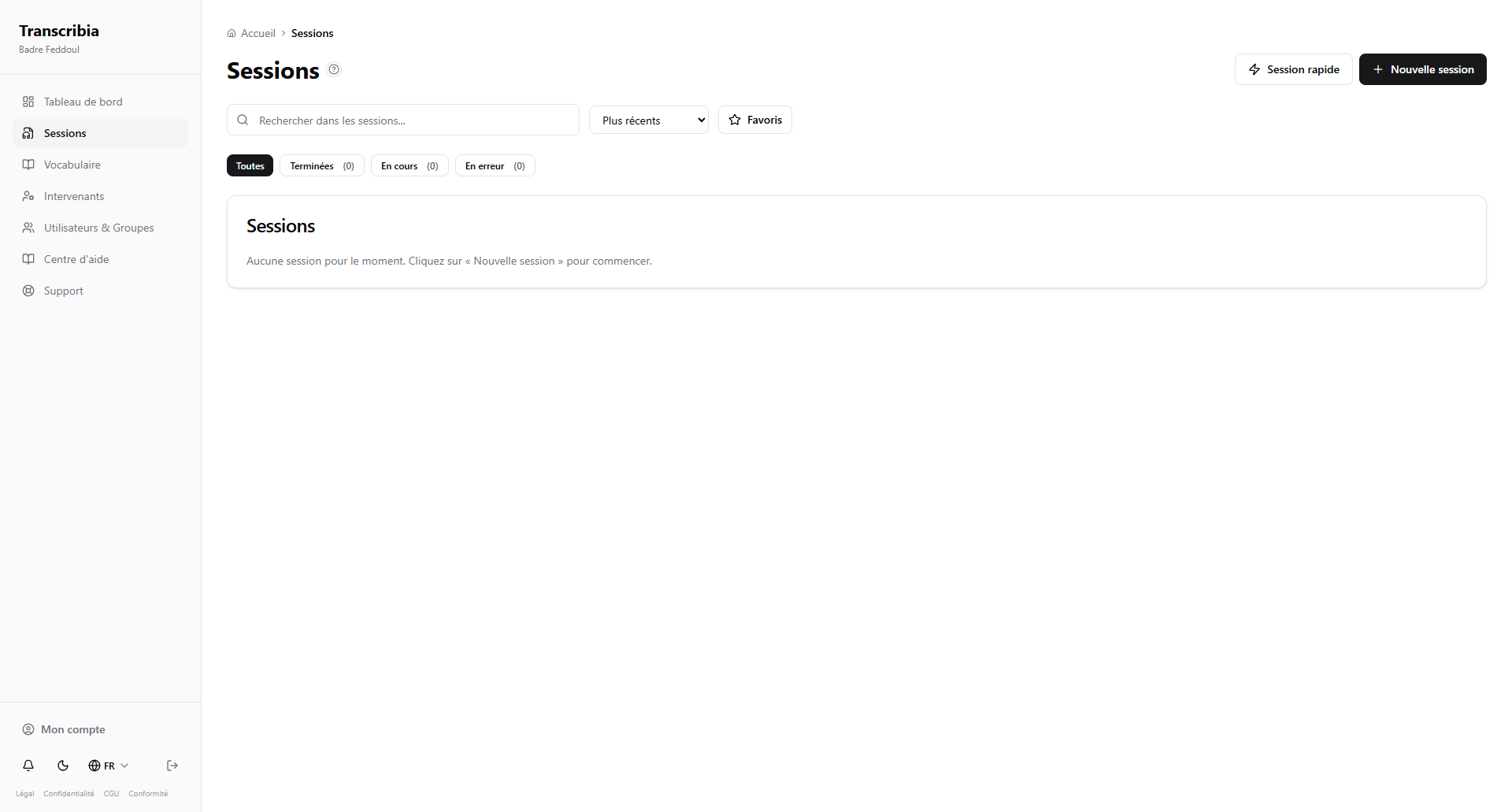Image resolution: width=1512 pixels, height=812 pixels.
Task: Open Utilisateurs & Groupes in sidebar
Action: pyautogui.click(x=100, y=228)
